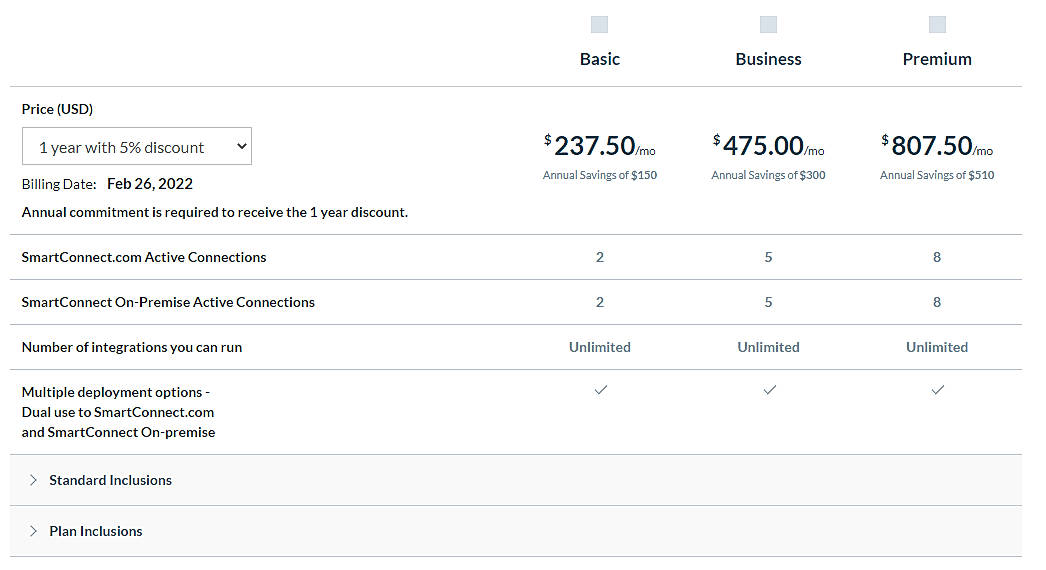This screenshot has height=570, width=1046.
Task: Click the Premium plan heading
Action: pyautogui.click(x=937, y=59)
